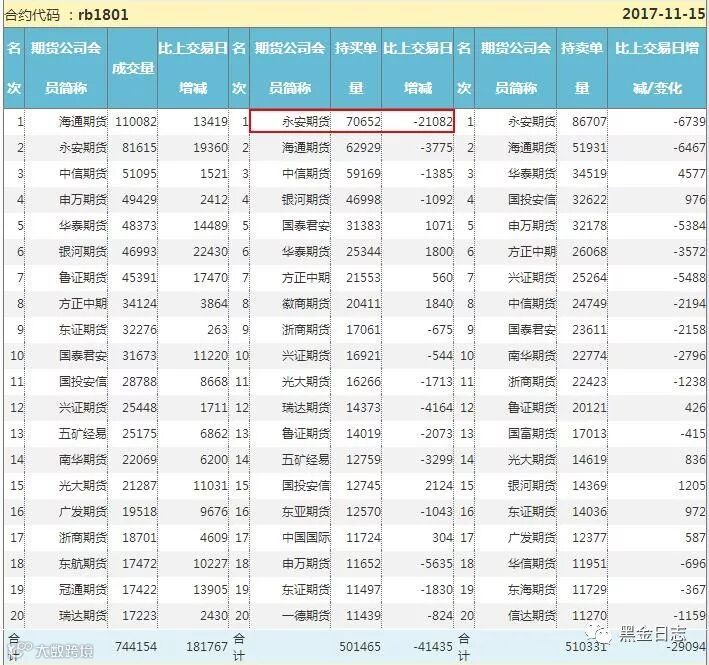Click volume value 34124
The width and height of the screenshot is (709, 665).
[139, 304]
